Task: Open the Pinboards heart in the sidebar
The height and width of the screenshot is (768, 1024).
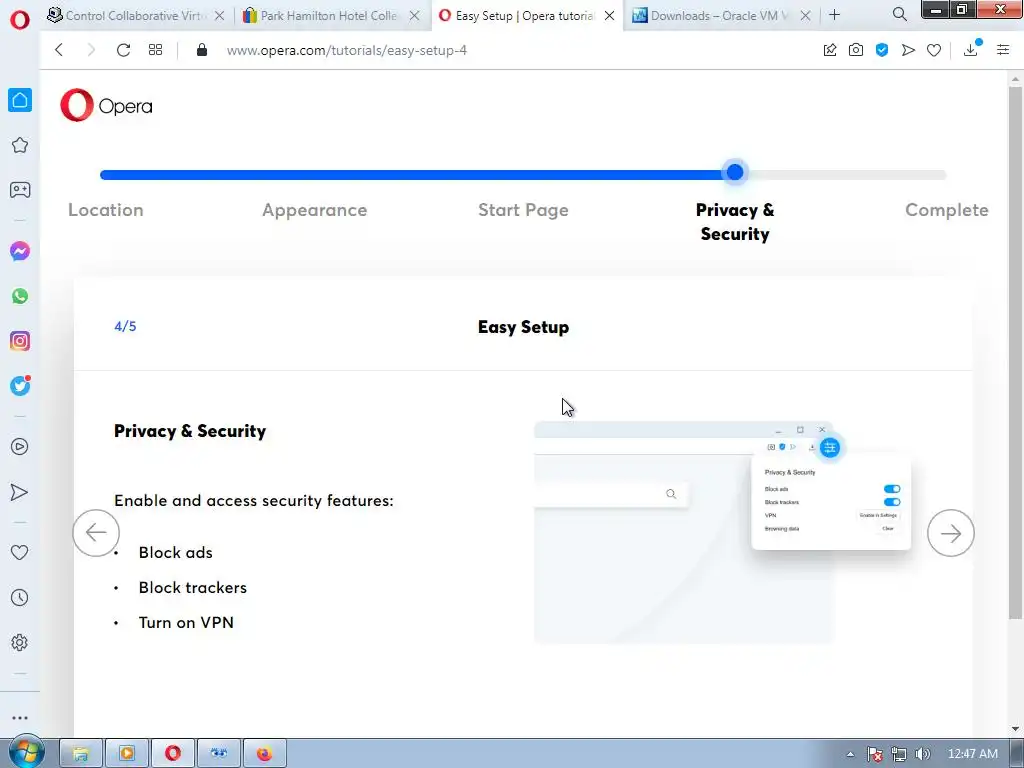Action: [x=20, y=552]
